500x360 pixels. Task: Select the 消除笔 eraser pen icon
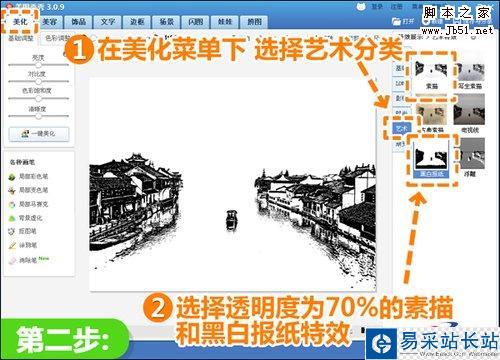[12, 260]
